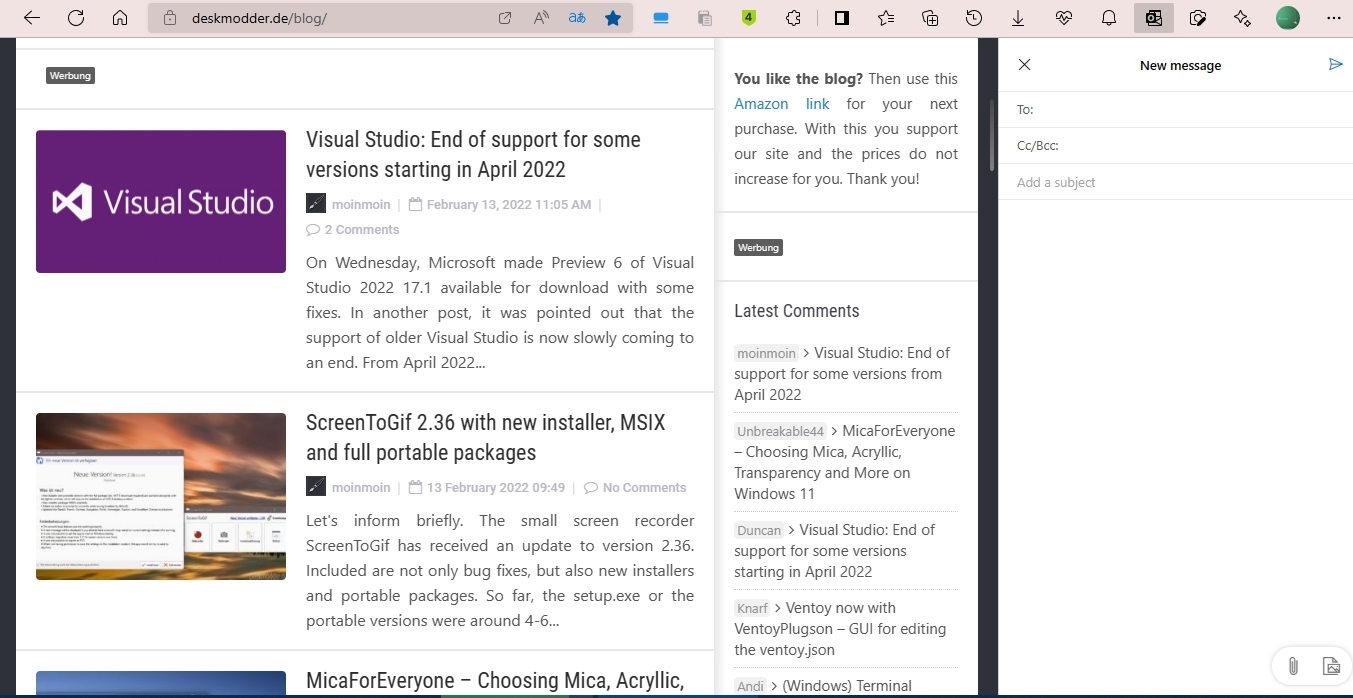View site information lock icon

169,18
